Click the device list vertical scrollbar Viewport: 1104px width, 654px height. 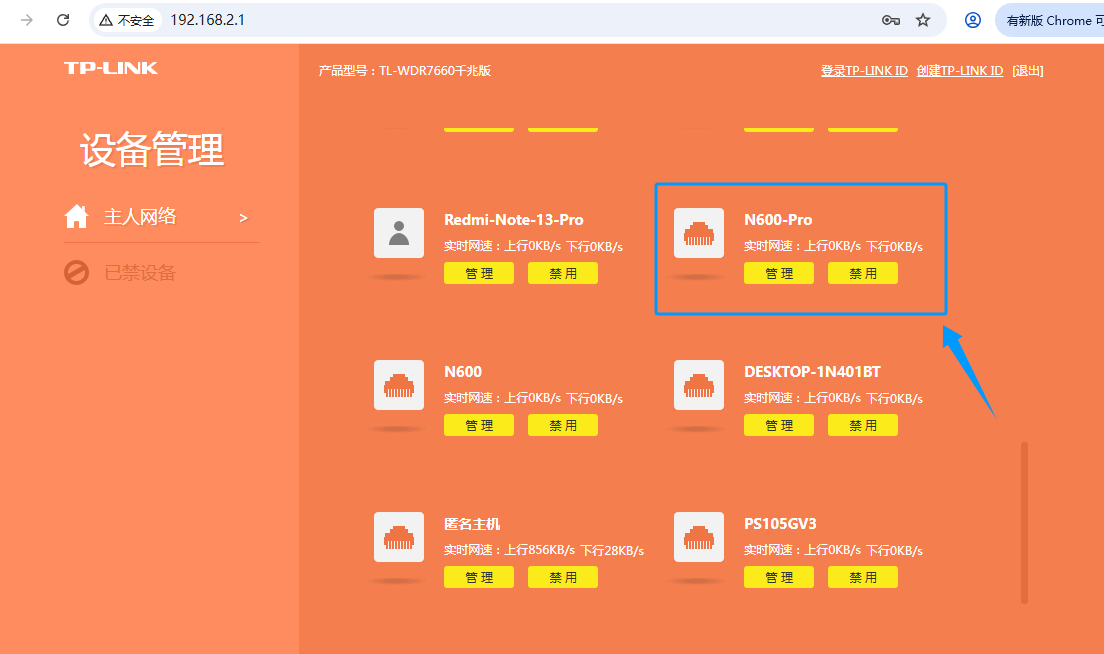point(1024,522)
